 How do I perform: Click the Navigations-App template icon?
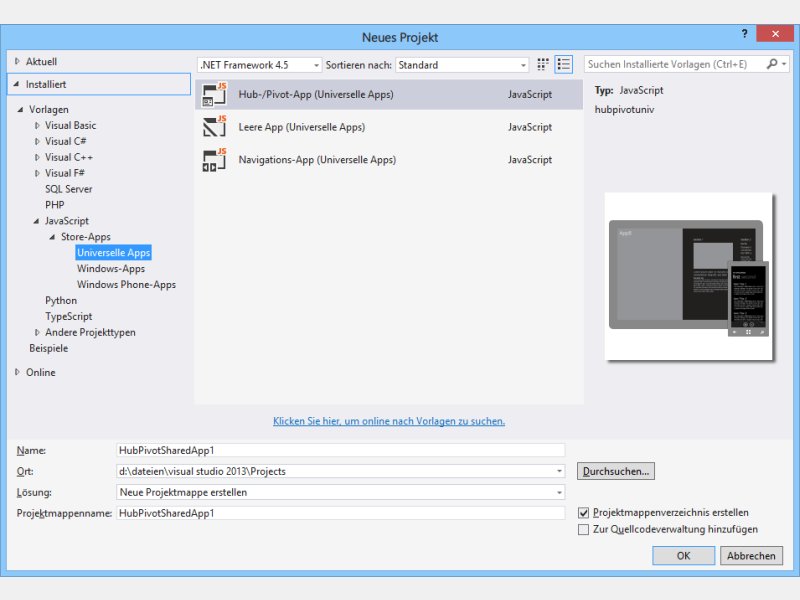[x=214, y=160]
